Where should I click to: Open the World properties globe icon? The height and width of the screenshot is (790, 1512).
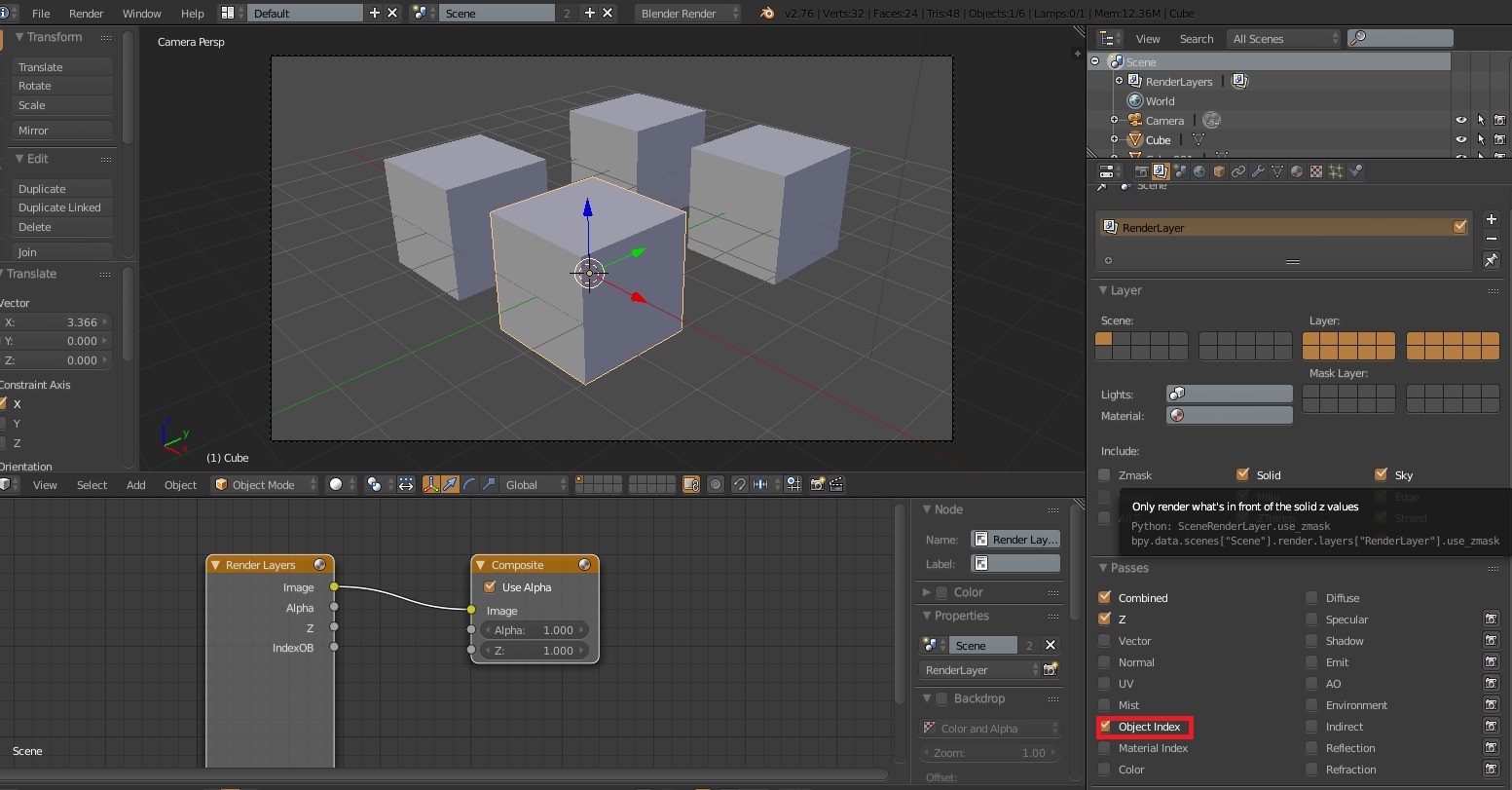1199,171
